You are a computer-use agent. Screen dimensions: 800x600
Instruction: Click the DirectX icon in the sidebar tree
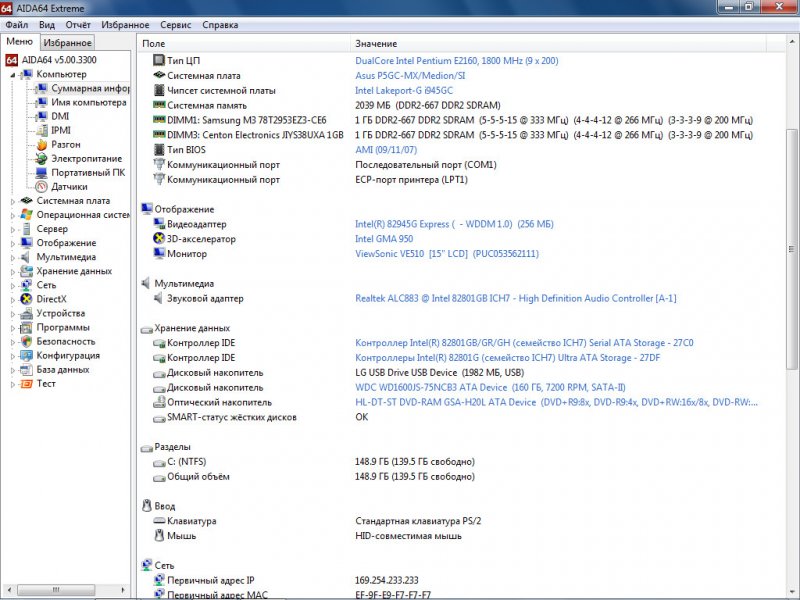[x=27, y=299]
